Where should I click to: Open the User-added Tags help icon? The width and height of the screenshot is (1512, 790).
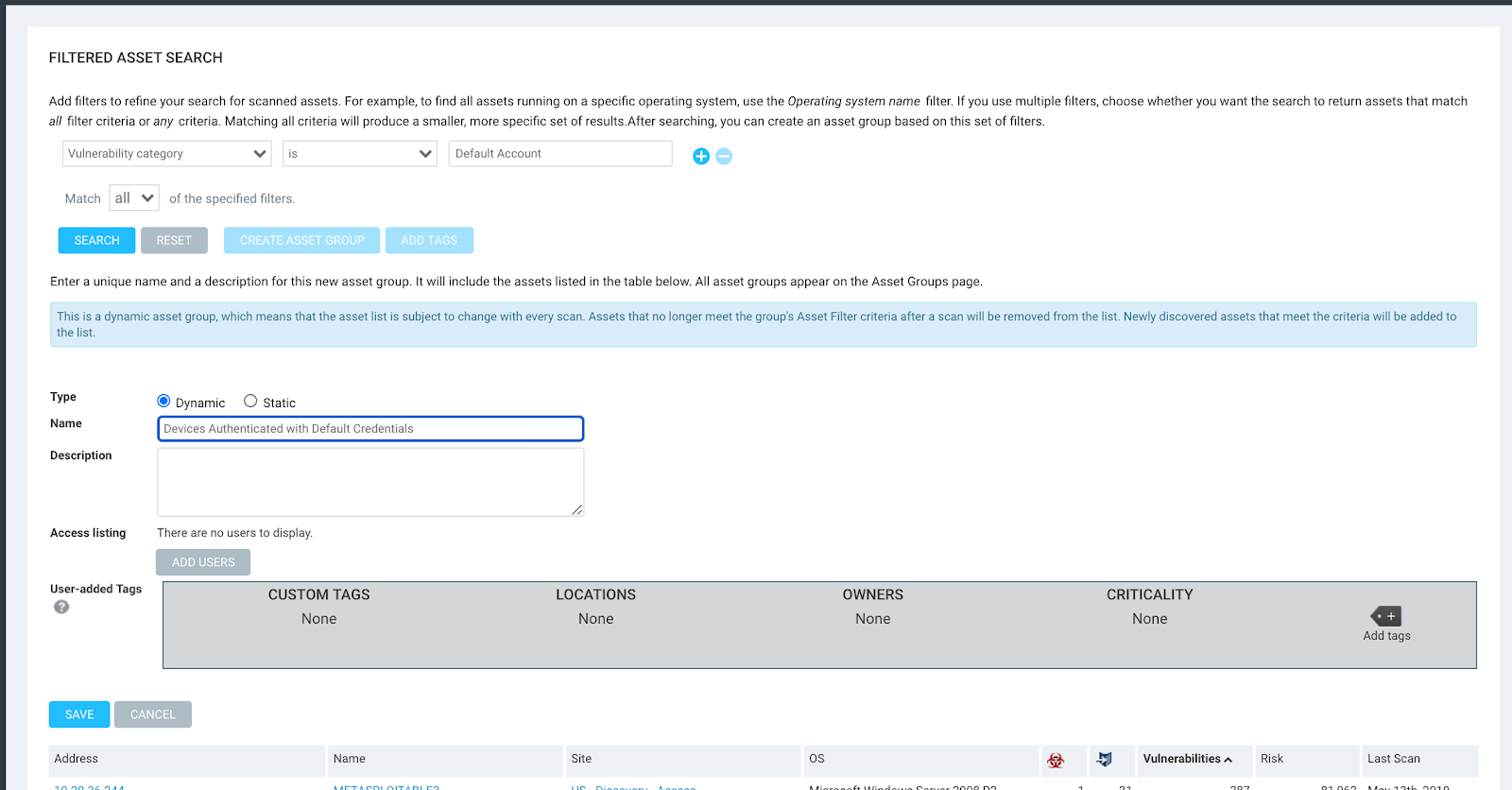click(61, 607)
